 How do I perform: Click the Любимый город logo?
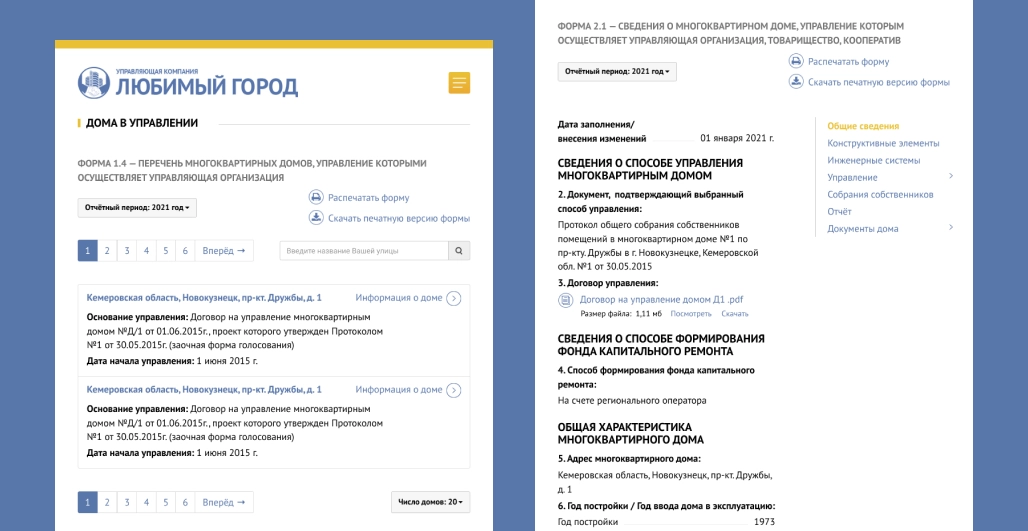click(x=188, y=83)
